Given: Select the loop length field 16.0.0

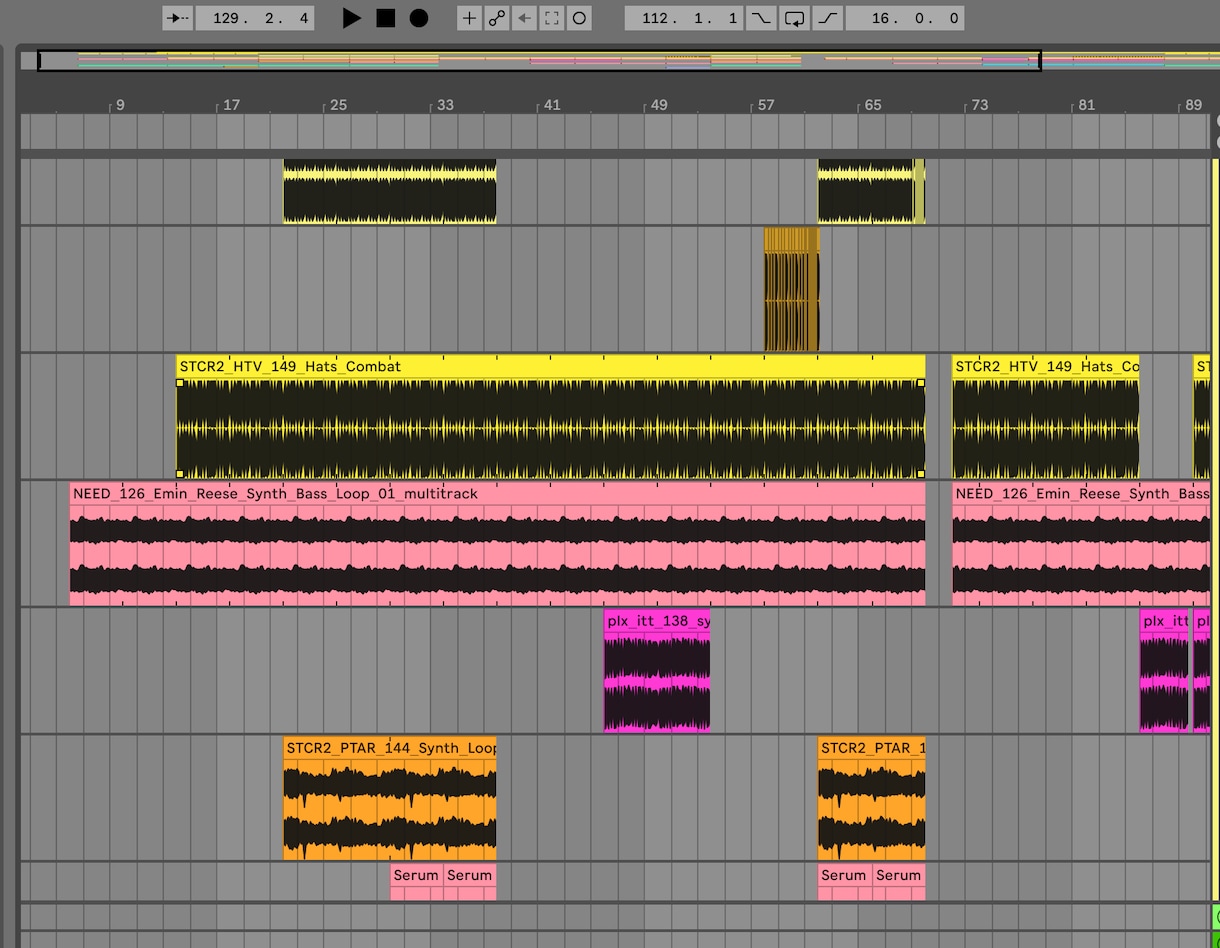Looking at the screenshot, I should coord(905,18).
